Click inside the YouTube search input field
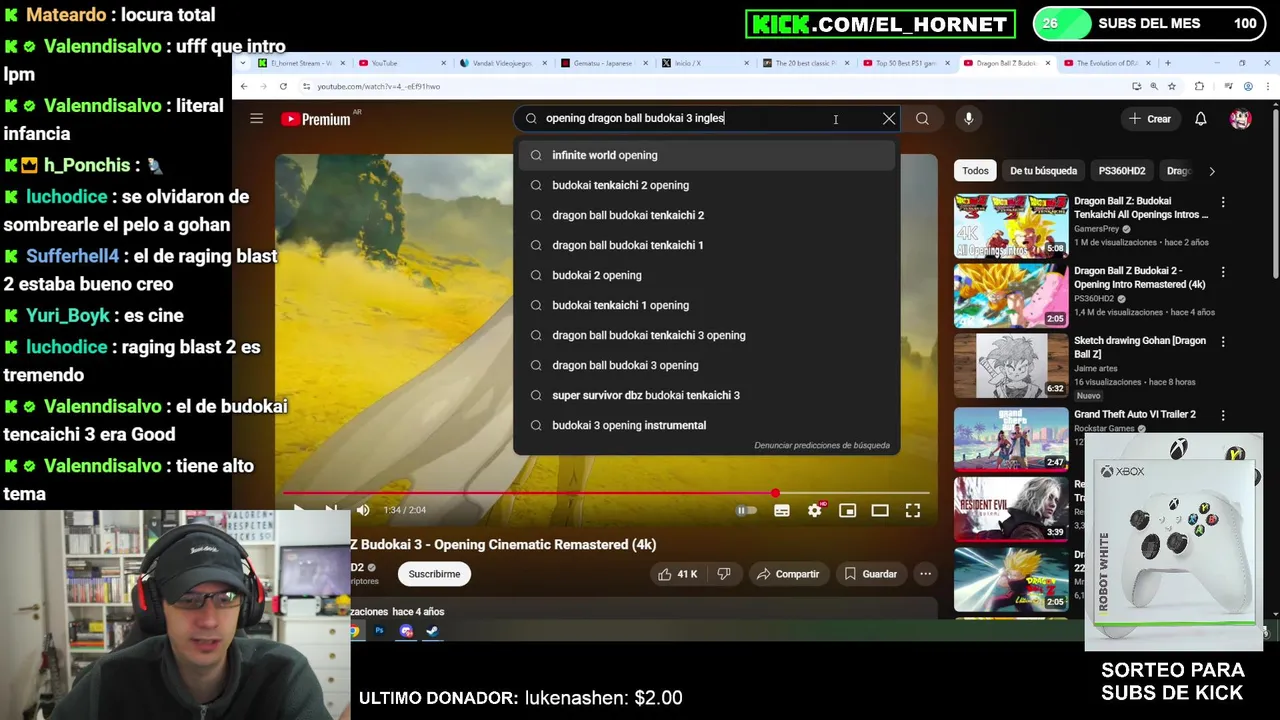The width and height of the screenshot is (1280, 720). click(705, 118)
